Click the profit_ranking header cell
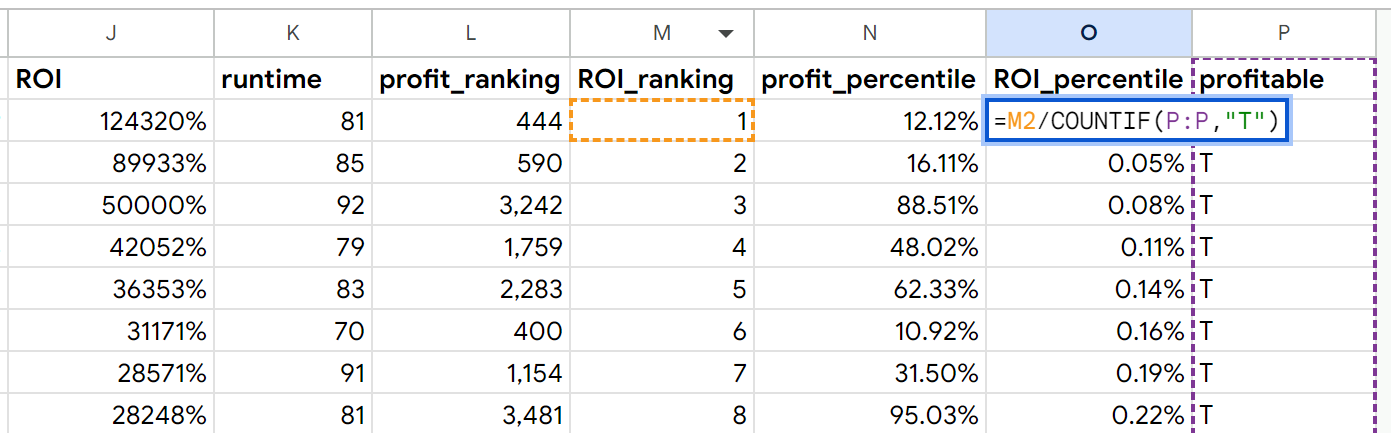This screenshot has height=433, width=1391. pyautogui.click(x=470, y=79)
